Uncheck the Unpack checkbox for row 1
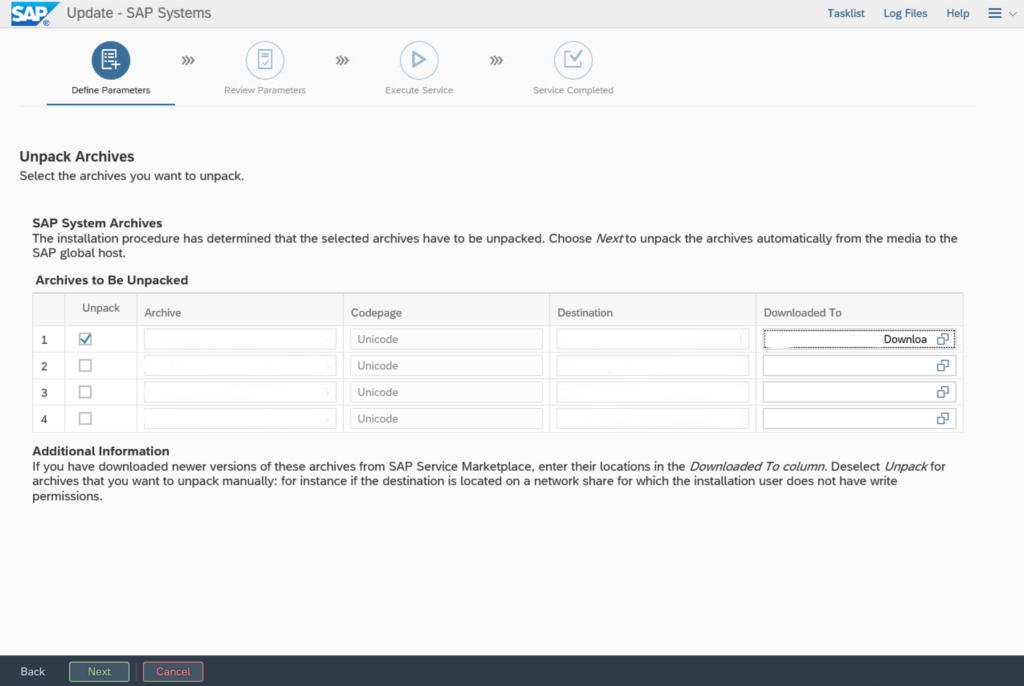Viewport: 1024px width, 686px height. pyautogui.click(x=85, y=339)
